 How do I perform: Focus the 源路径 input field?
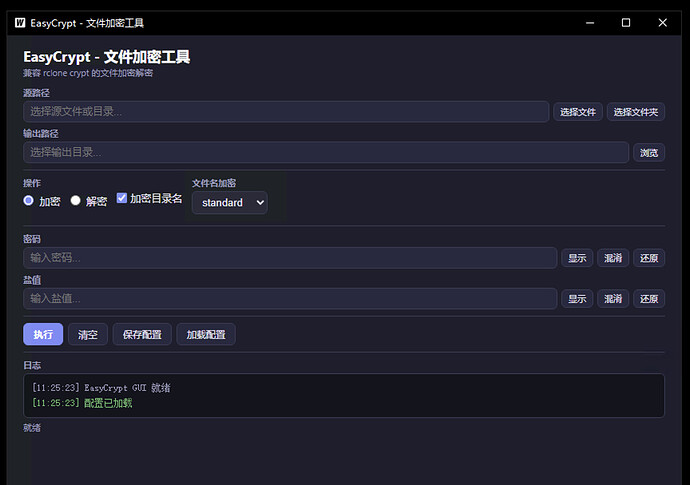286,112
